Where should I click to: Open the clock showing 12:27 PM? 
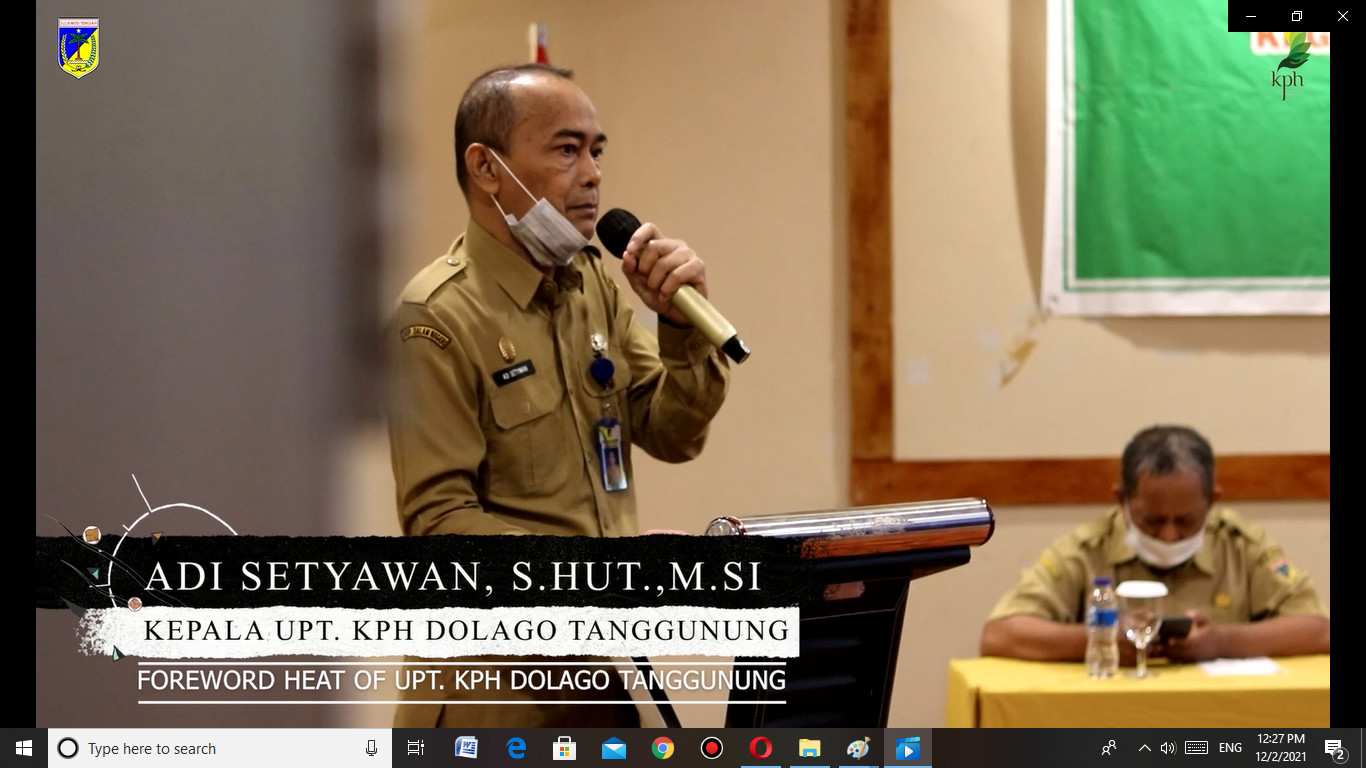pyautogui.click(x=1280, y=748)
